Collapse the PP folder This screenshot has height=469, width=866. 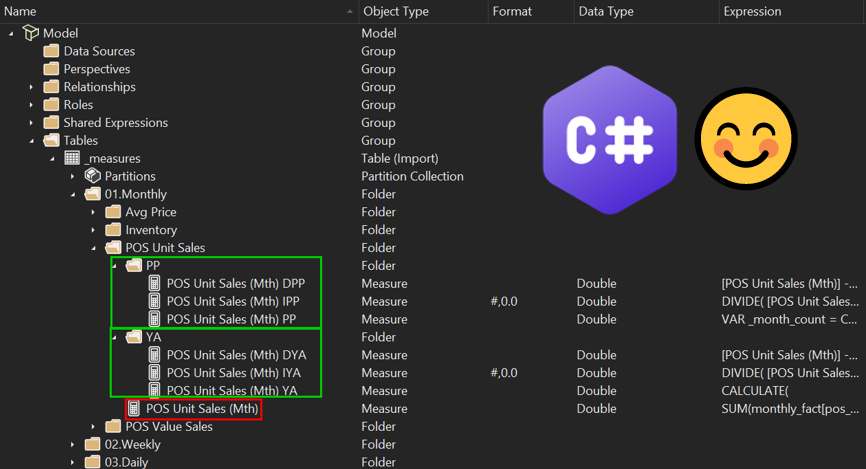[114, 266]
